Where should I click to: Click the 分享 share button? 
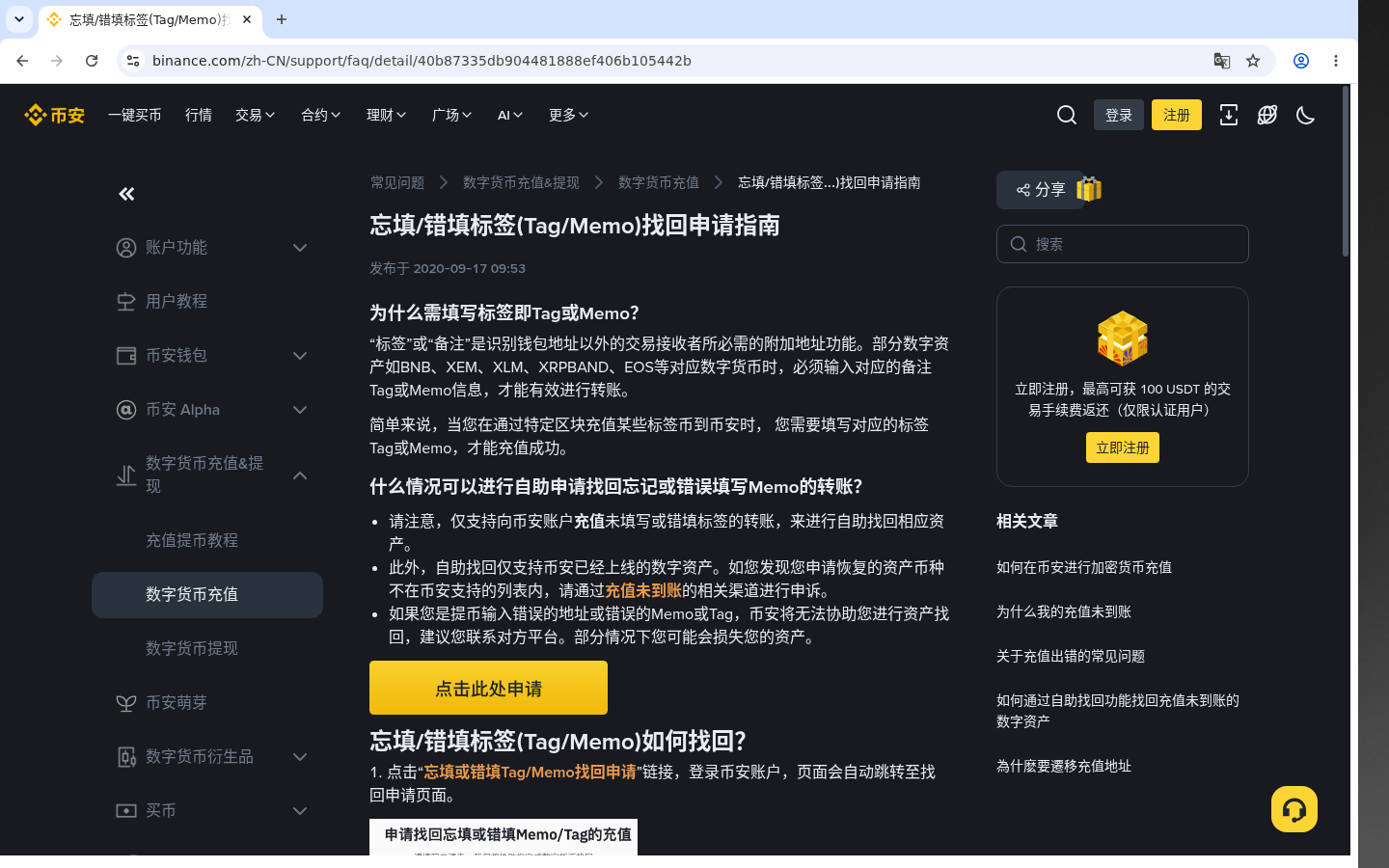pos(1040,190)
